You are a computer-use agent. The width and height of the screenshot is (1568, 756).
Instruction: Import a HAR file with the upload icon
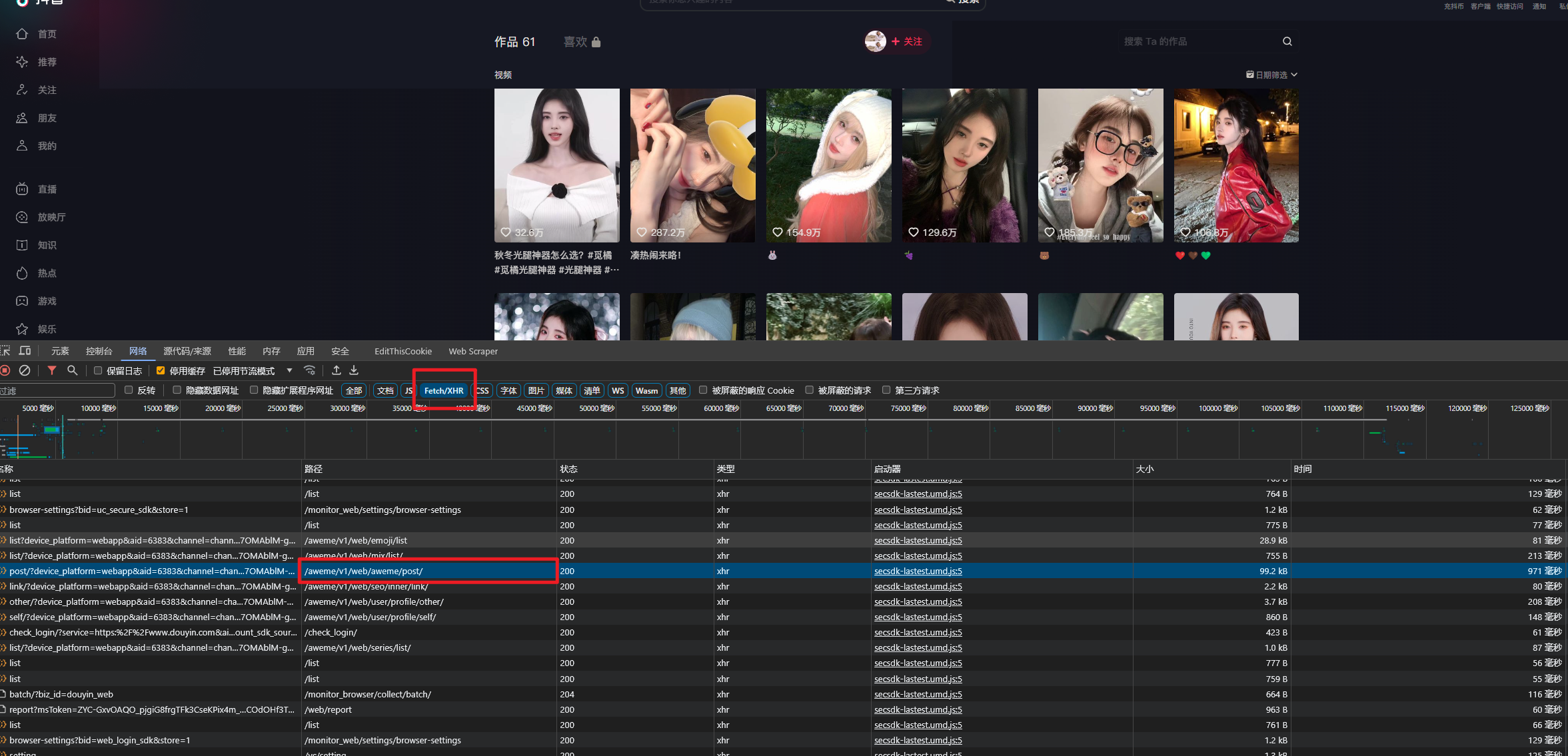click(337, 370)
